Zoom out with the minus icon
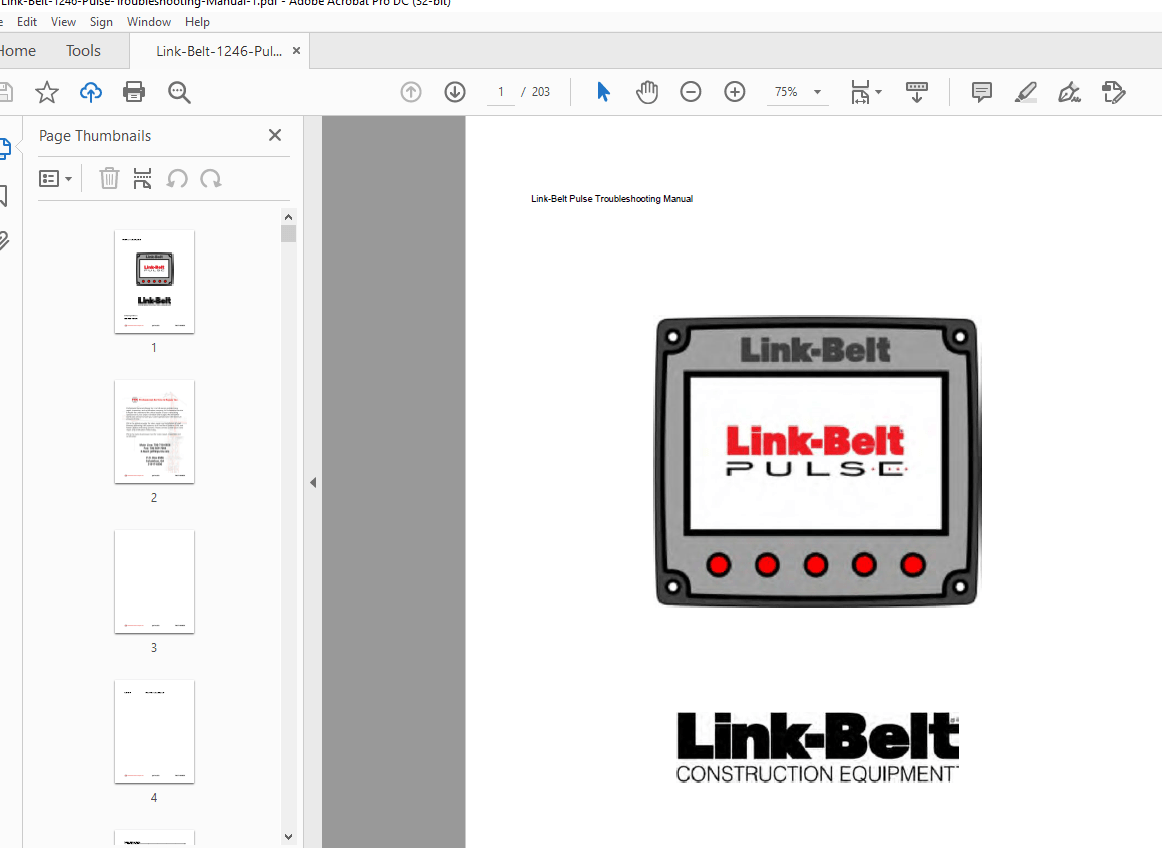 tap(691, 92)
